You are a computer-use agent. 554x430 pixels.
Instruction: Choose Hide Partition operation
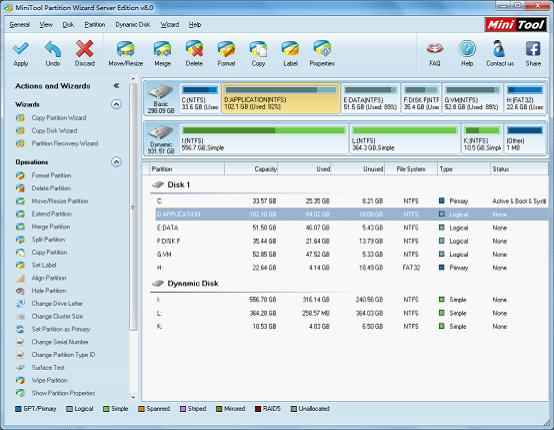[x=49, y=291]
